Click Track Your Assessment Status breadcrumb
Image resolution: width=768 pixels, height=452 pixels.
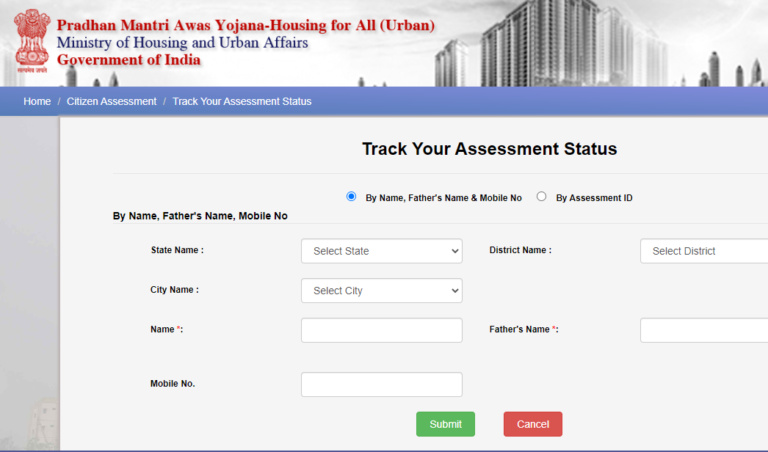pyautogui.click(x=242, y=101)
